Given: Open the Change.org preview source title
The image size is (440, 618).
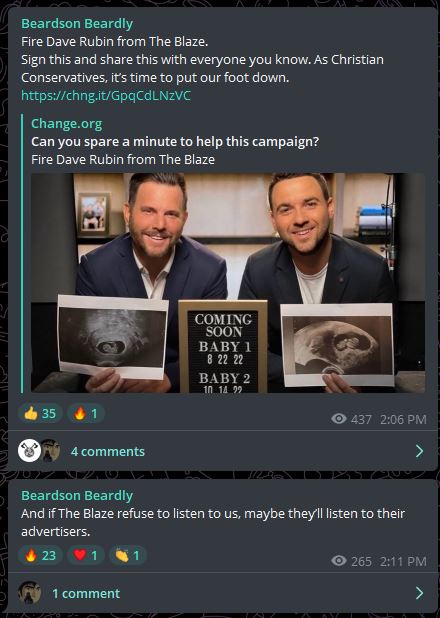Looking at the screenshot, I should click(x=67, y=124).
